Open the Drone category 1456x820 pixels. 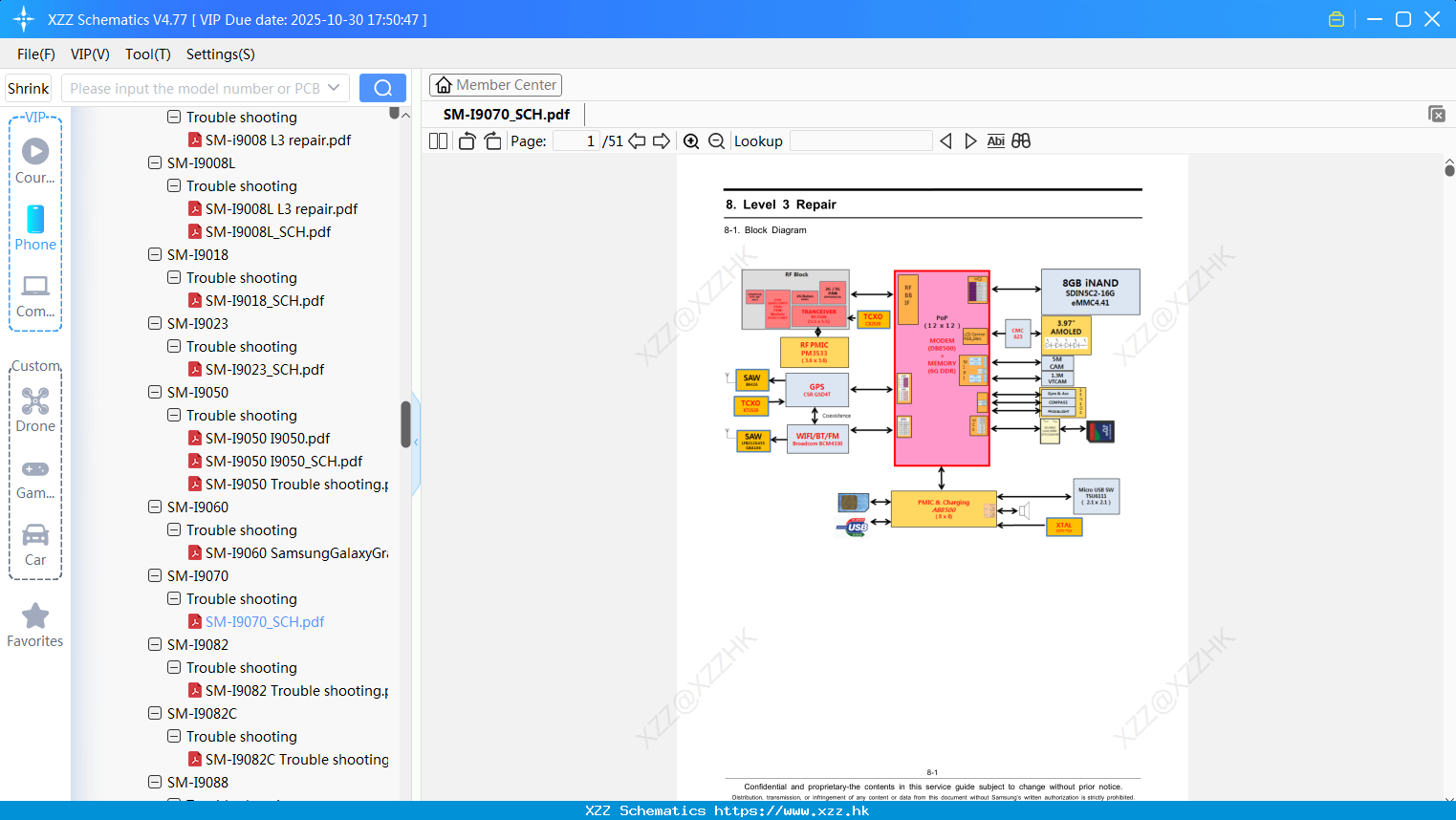point(35,409)
